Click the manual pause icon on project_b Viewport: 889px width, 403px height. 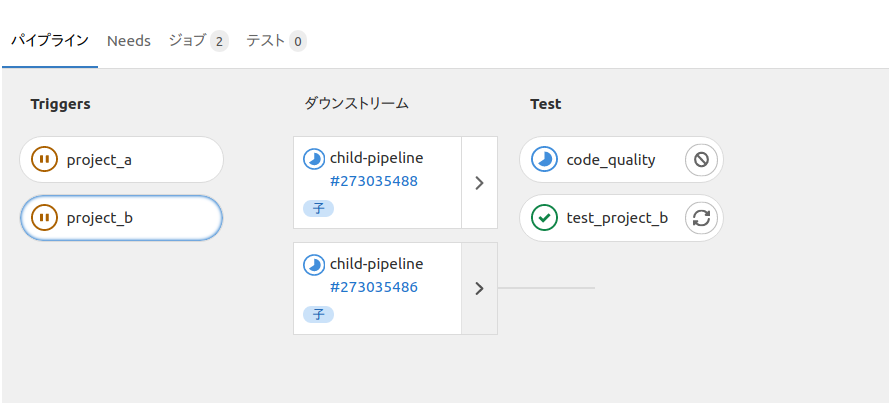(x=44, y=218)
